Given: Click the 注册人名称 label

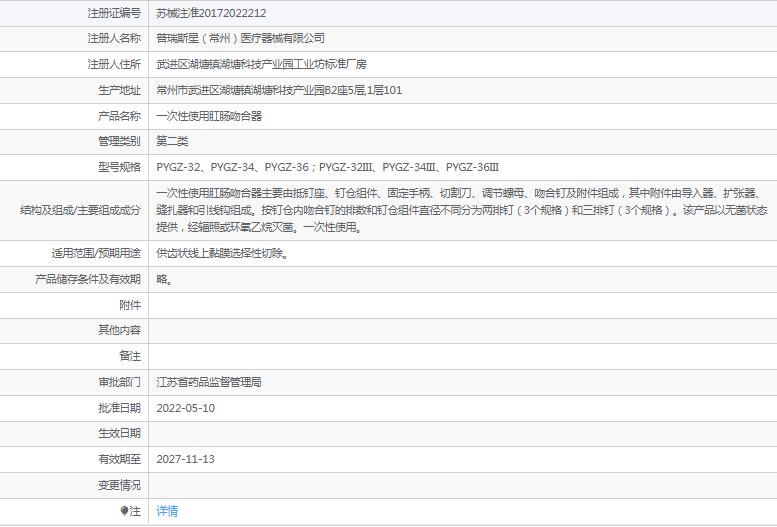Looking at the screenshot, I should (114, 39).
